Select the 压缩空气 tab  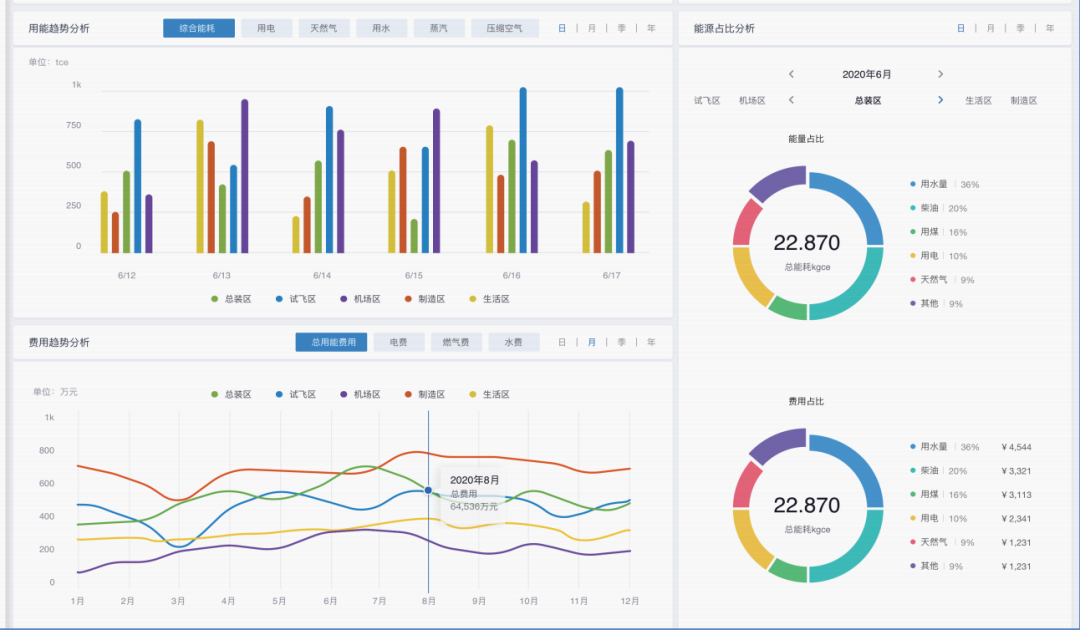point(505,28)
